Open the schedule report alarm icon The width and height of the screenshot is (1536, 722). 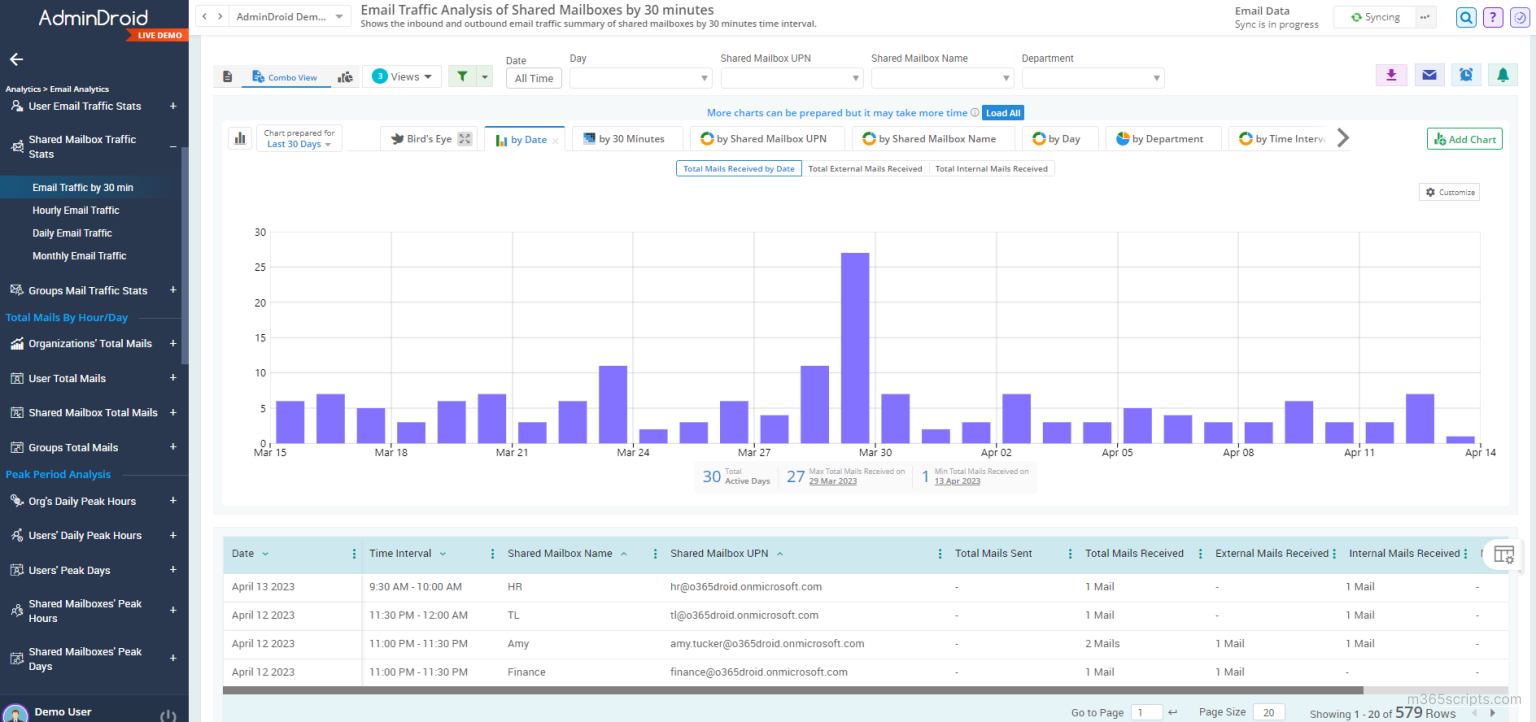pos(1465,74)
